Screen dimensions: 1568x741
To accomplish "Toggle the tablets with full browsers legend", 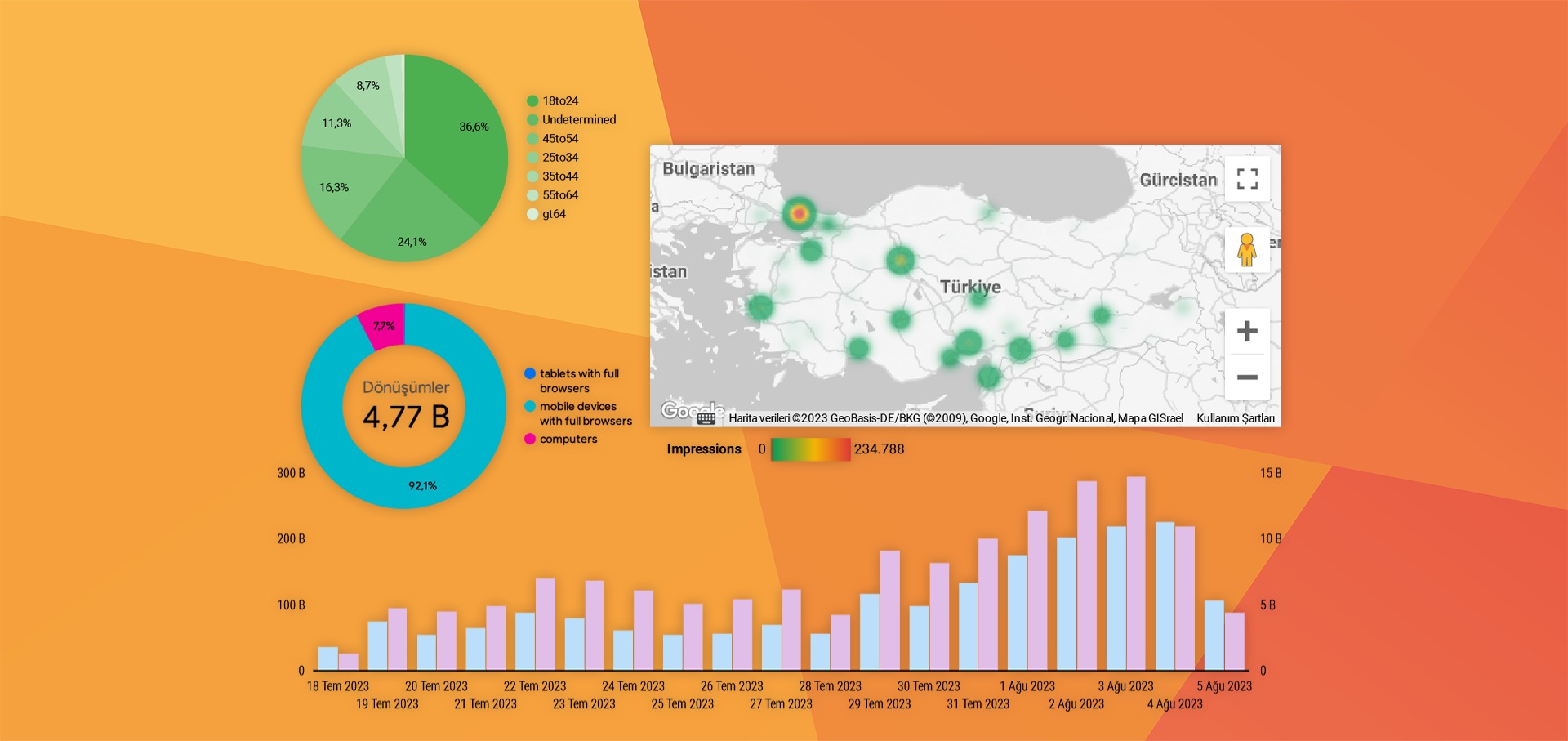I will click(x=572, y=381).
